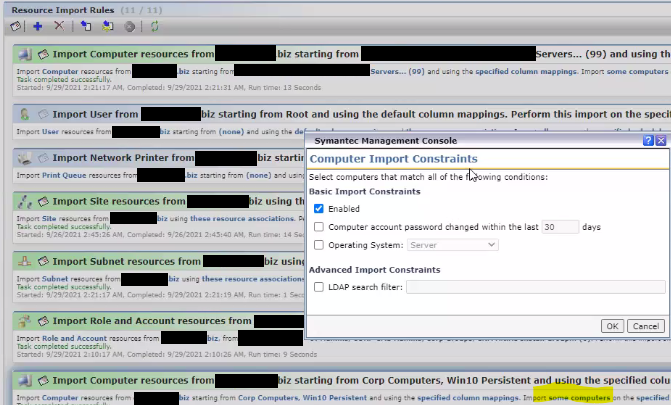Open specified column mappings link in Corp Computers rule
This screenshot has height=405, width=671.
[468, 398]
